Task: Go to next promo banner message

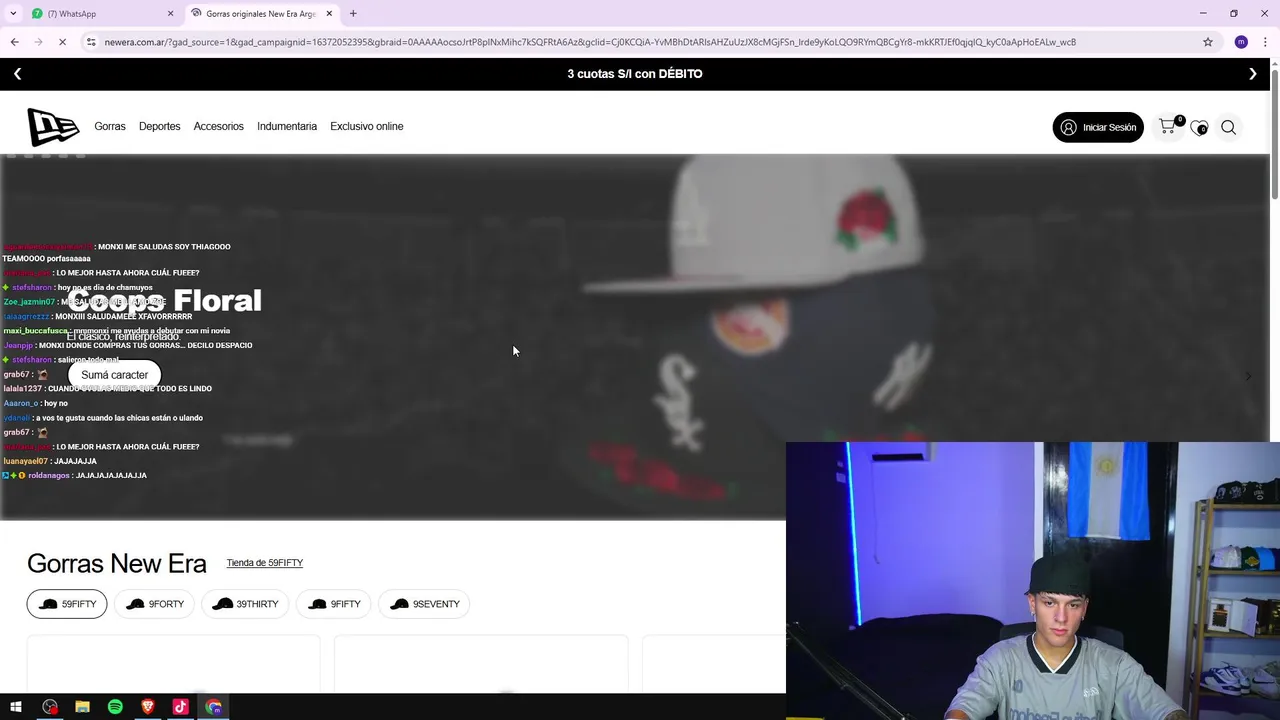Action: (x=1253, y=74)
